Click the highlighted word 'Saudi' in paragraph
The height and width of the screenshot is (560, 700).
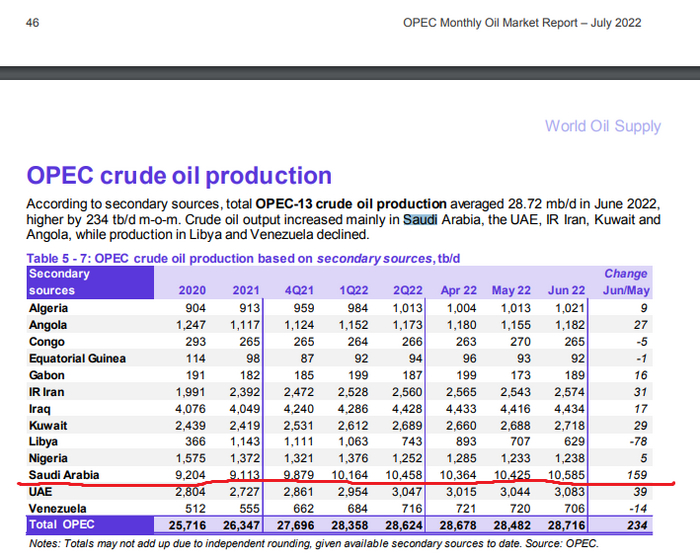pyautogui.click(x=420, y=220)
